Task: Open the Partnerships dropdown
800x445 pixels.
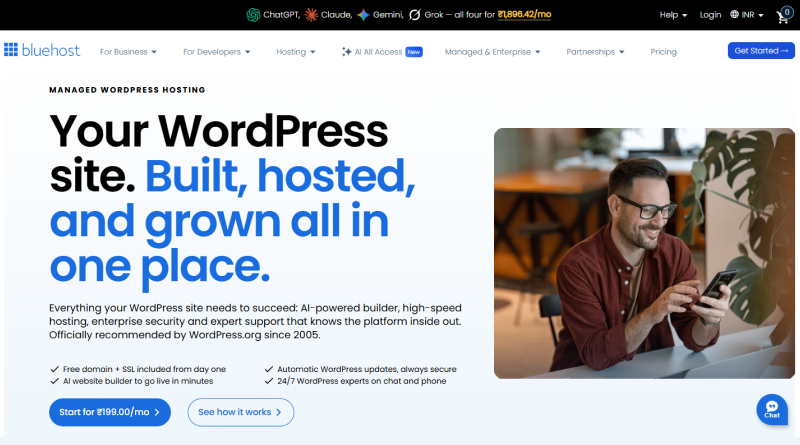Action: coord(595,52)
